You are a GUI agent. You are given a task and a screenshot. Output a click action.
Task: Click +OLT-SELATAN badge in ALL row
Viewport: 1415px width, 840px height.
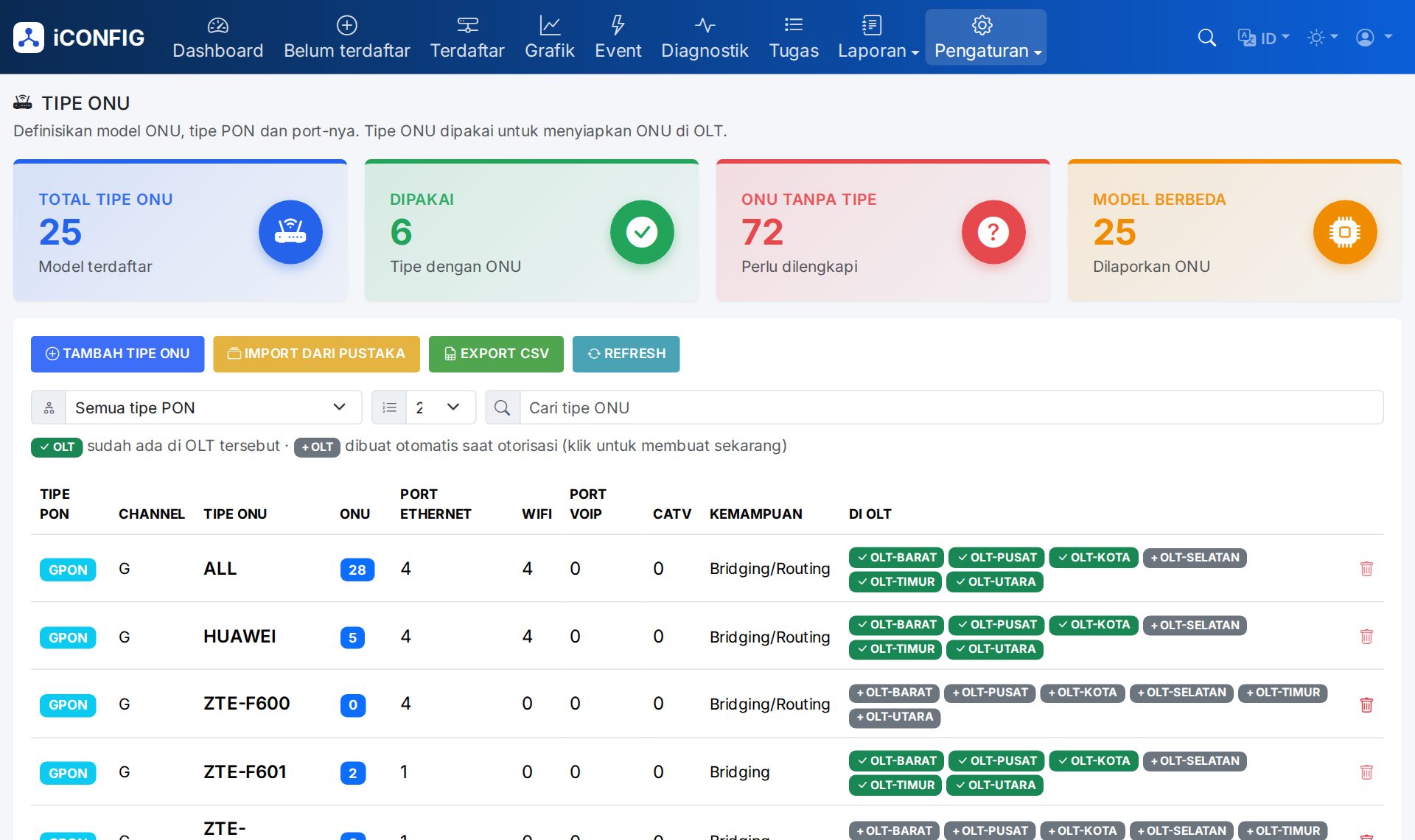click(1195, 558)
